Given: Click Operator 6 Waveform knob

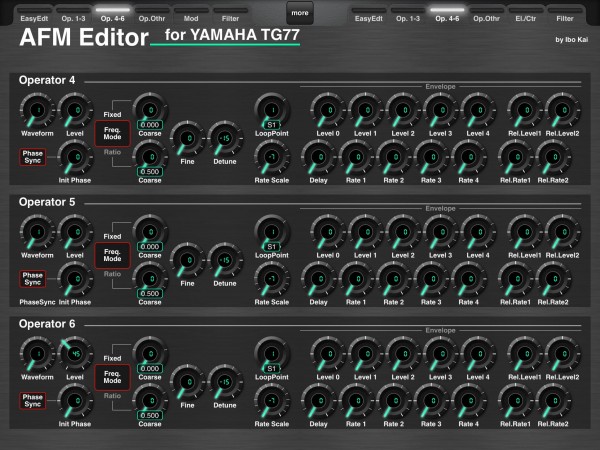Looking at the screenshot, I should tap(37, 354).
